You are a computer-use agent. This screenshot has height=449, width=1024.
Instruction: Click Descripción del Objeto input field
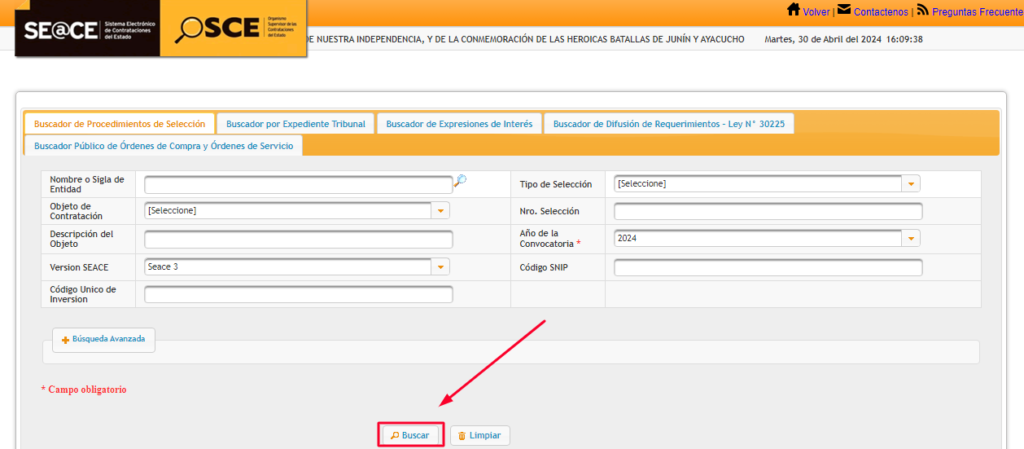tap(298, 240)
